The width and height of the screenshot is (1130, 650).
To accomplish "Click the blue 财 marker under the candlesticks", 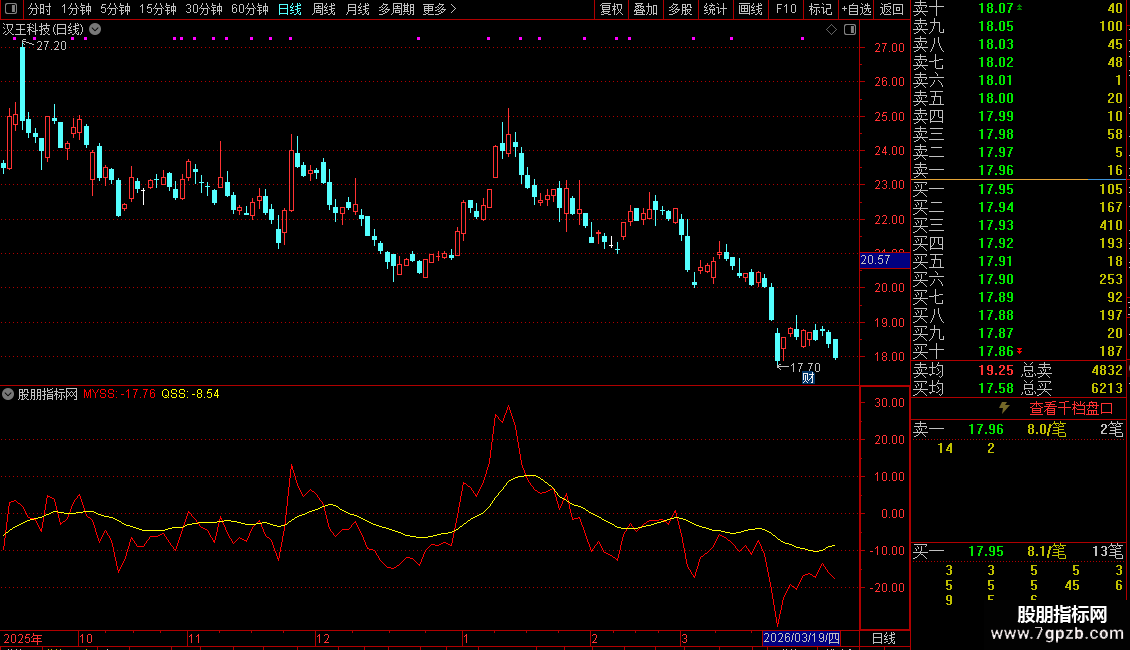I will point(808,378).
